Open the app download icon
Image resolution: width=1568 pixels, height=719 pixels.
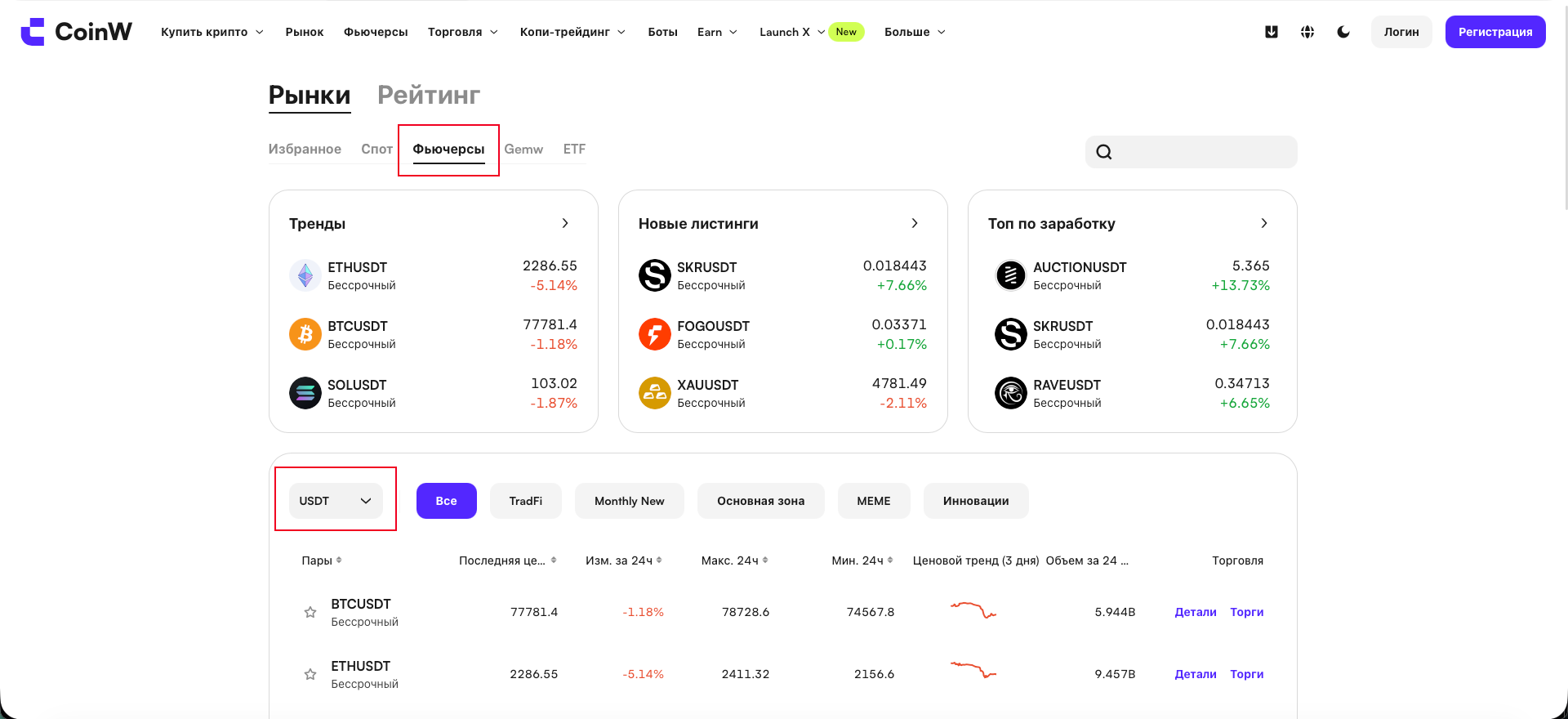click(x=1272, y=32)
